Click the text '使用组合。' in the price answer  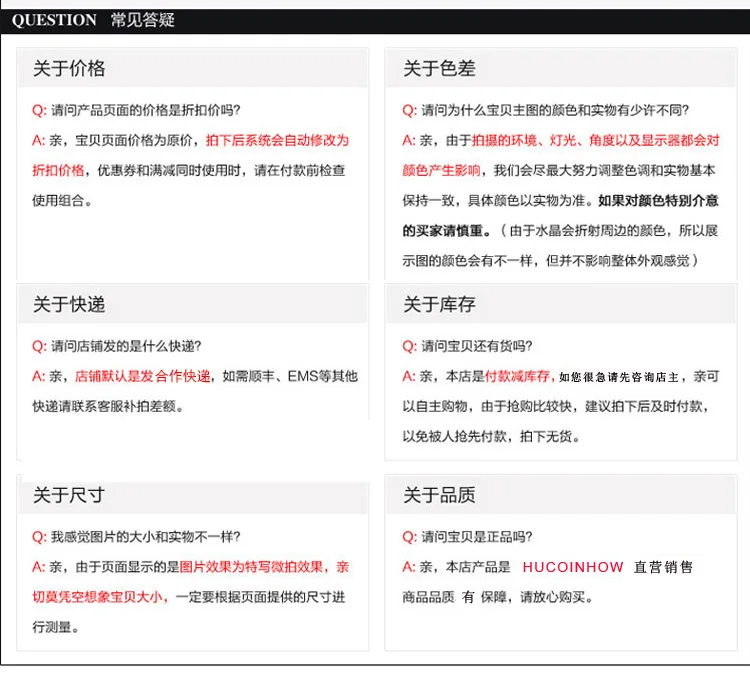coord(62,201)
